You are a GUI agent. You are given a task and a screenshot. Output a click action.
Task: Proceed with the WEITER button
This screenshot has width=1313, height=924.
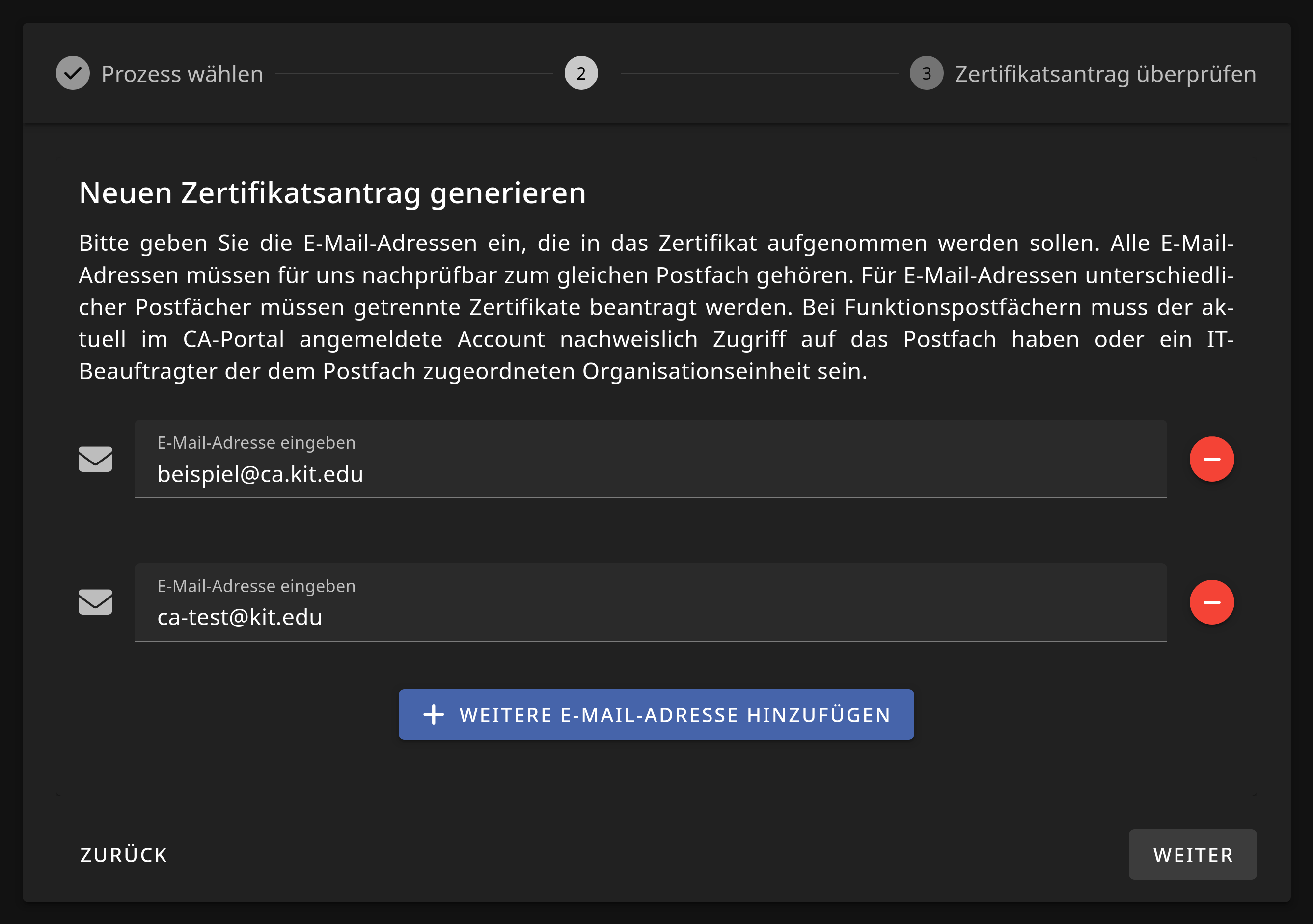(1192, 855)
